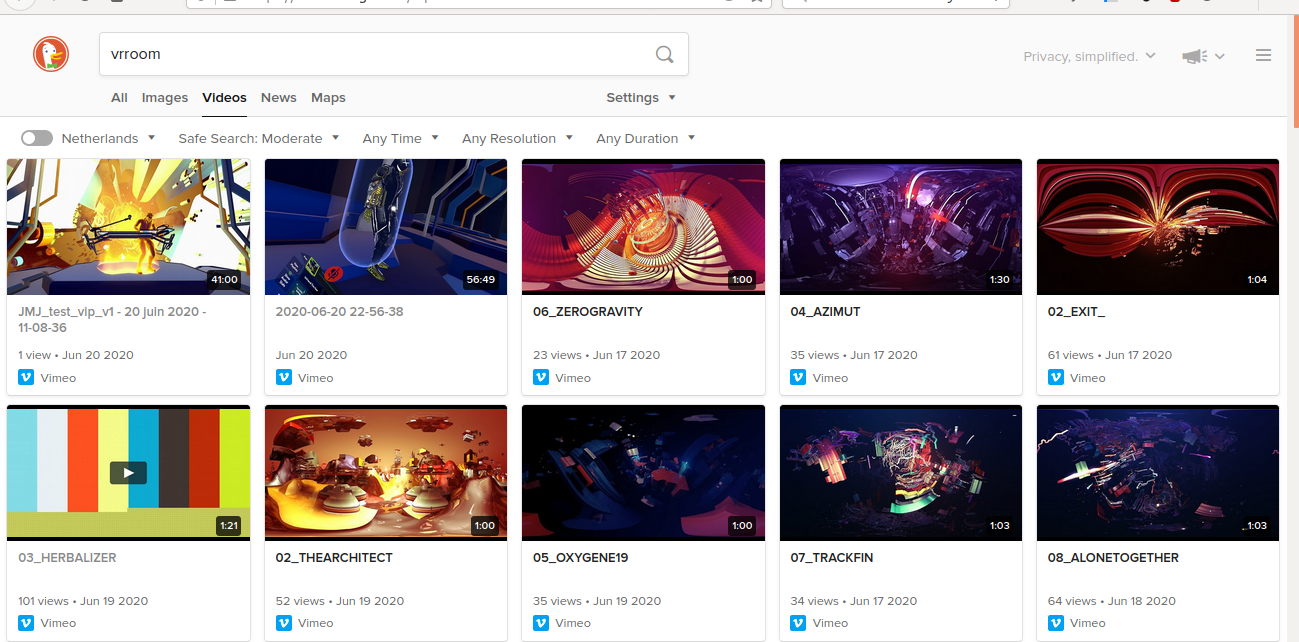The height and width of the screenshot is (642, 1299).
Task: Click Vimeo icon under 05_OXYGENE19
Action: [541, 623]
